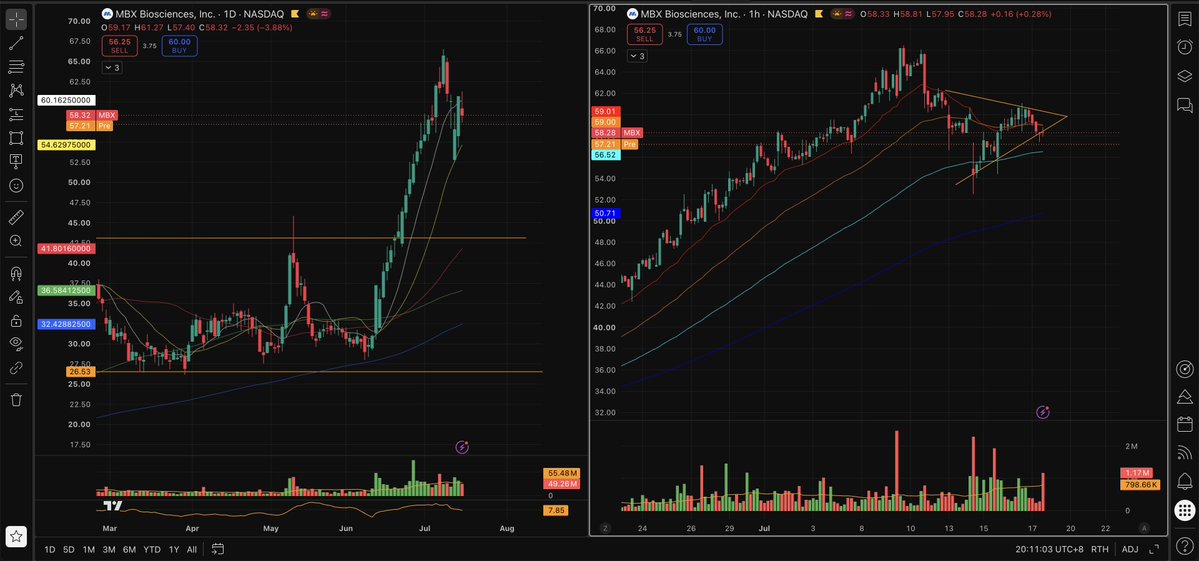Click the 54.62975000 yellow price label
Screen dimensions: 1199x561
tap(65, 144)
